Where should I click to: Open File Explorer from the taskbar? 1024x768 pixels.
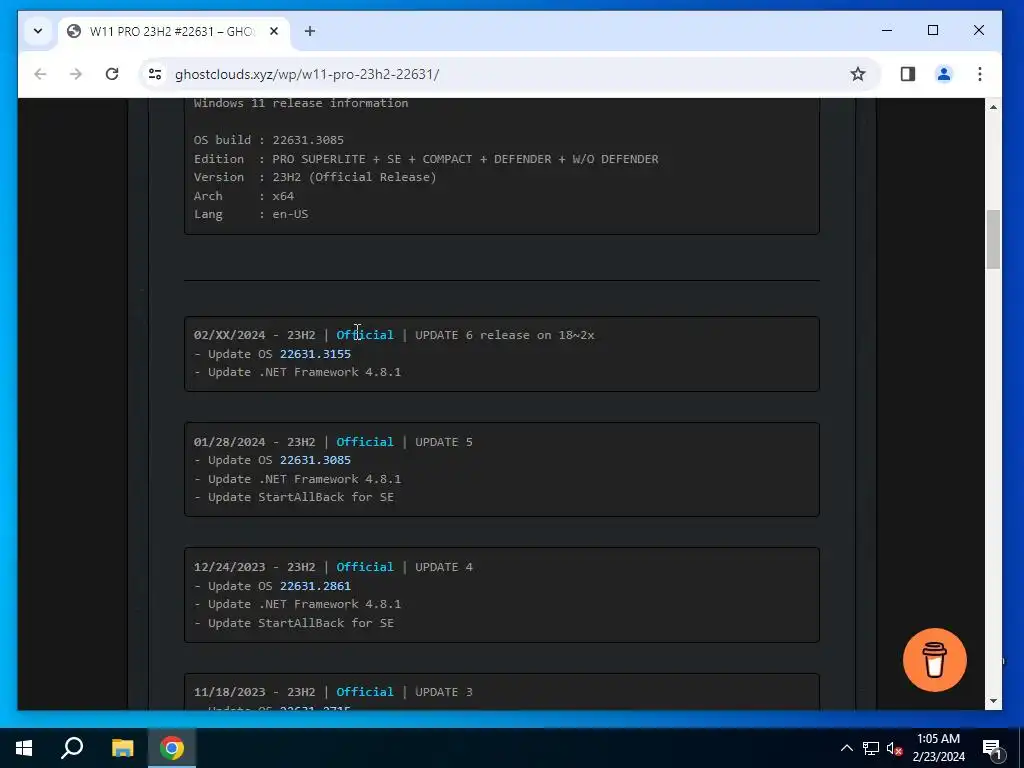click(122, 748)
